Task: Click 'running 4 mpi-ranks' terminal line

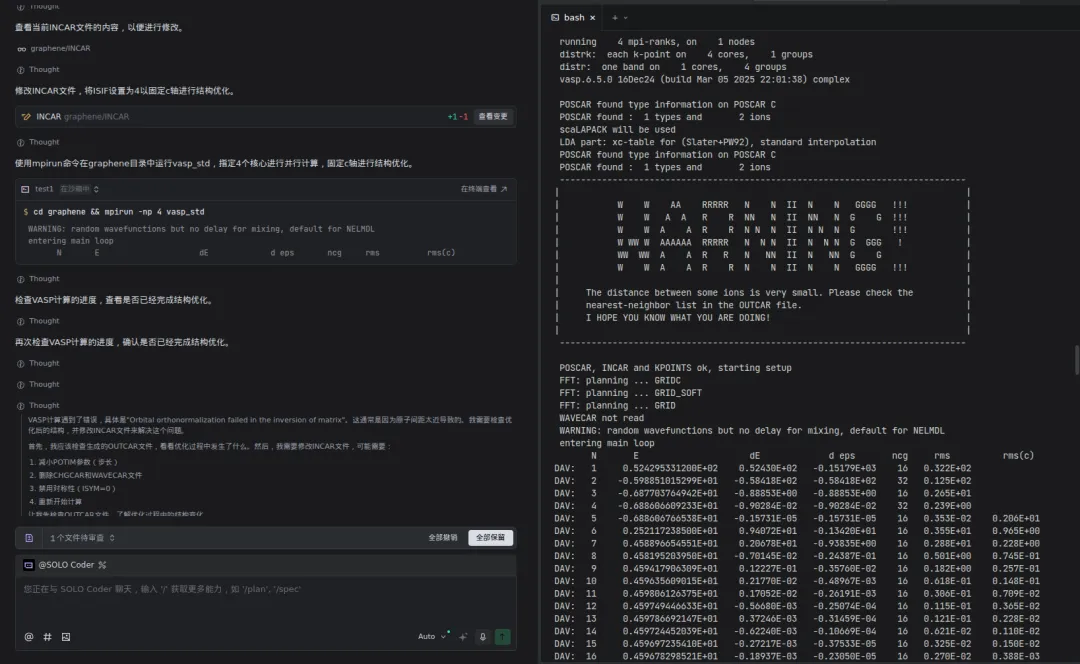Action: (x=656, y=42)
